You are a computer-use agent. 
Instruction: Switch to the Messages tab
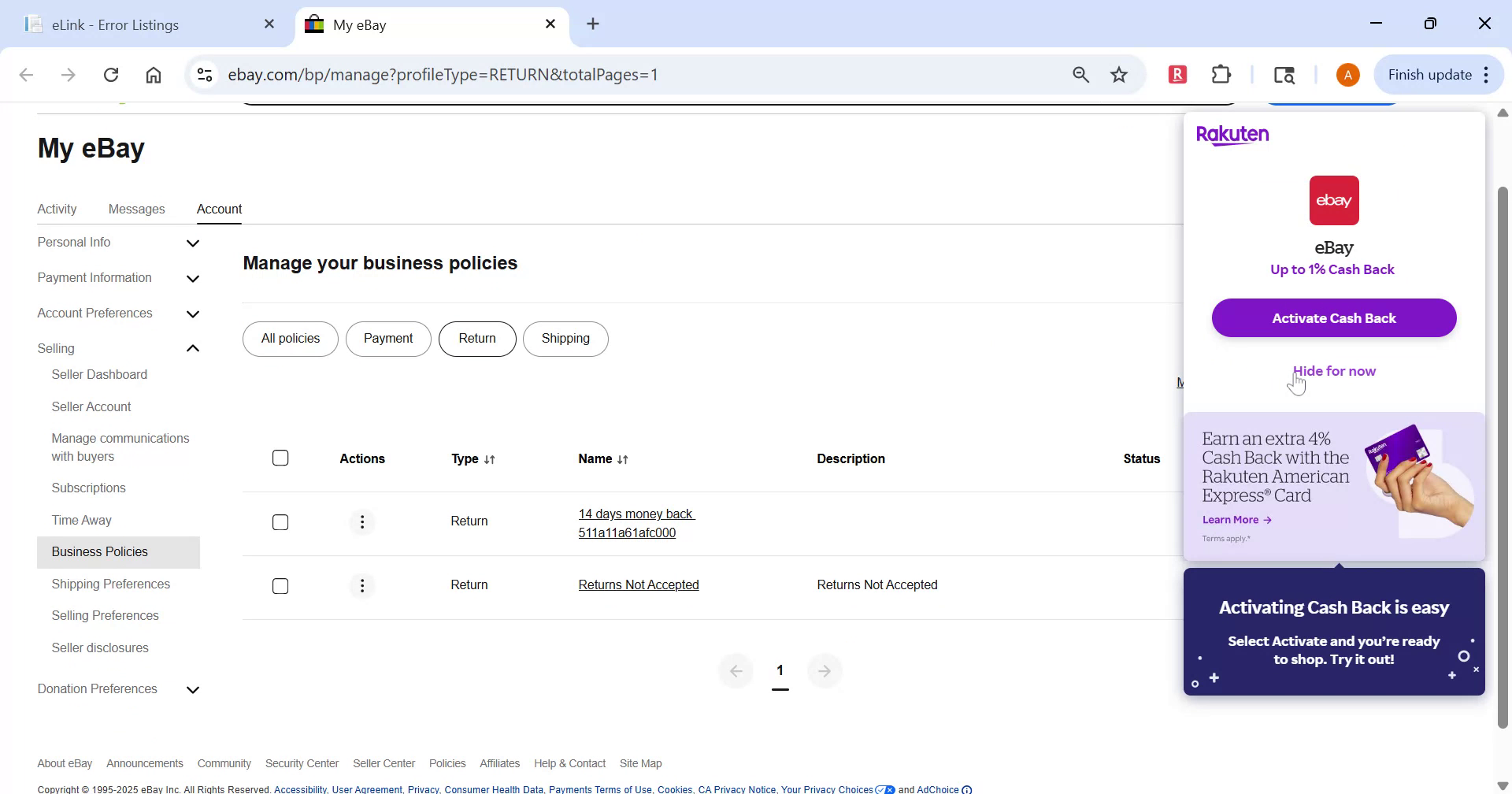(x=136, y=209)
